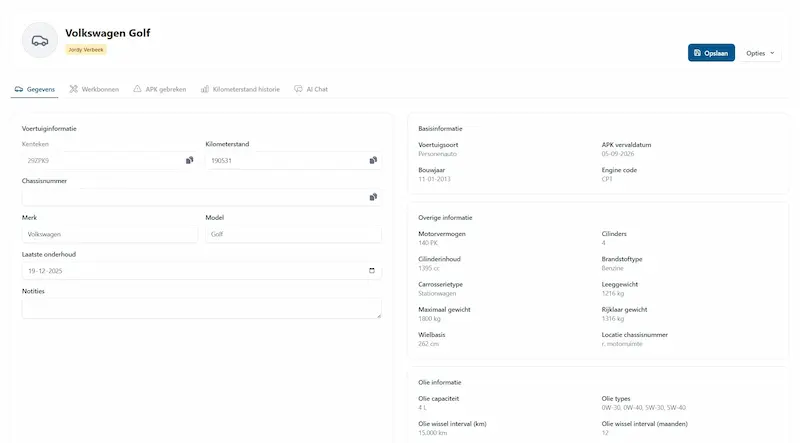Viewport: 800px width, 443px height.
Task: Click the car icon on the Gegevens tab
Action: 19,89
